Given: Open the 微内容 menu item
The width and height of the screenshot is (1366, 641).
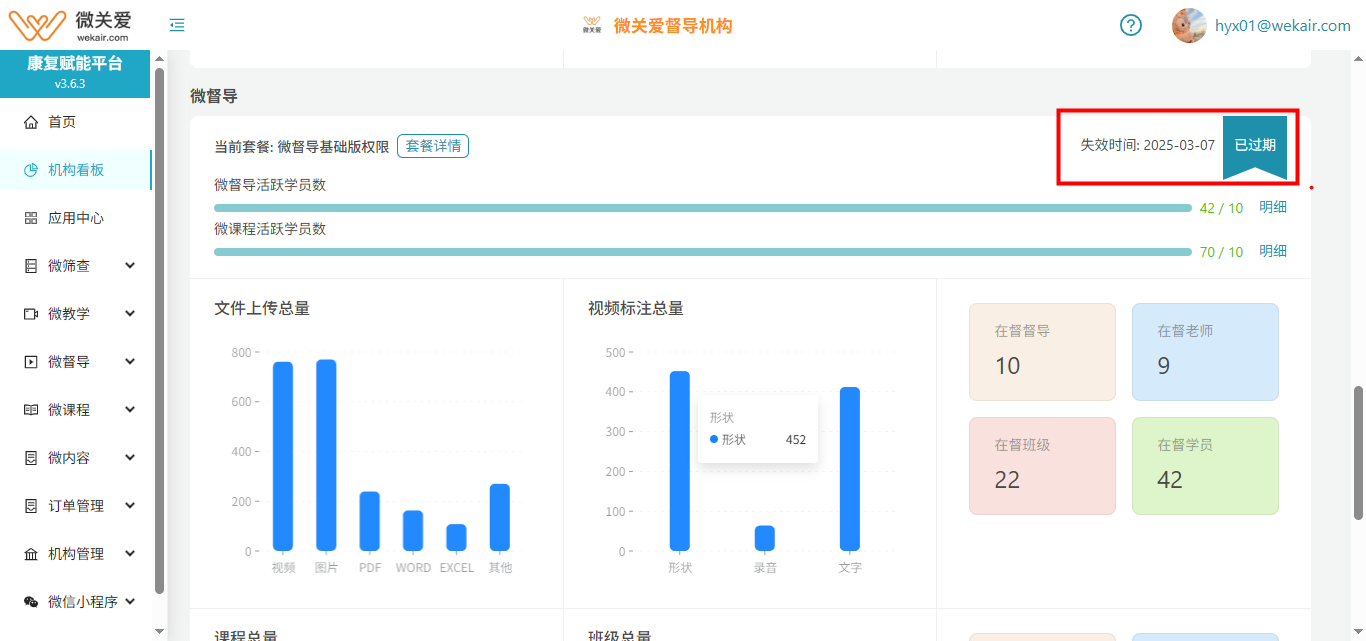Looking at the screenshot, I should click(69, 458).
